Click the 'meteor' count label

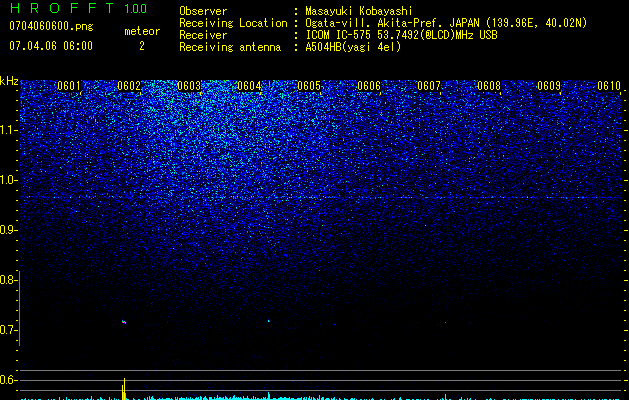point(142,31)
